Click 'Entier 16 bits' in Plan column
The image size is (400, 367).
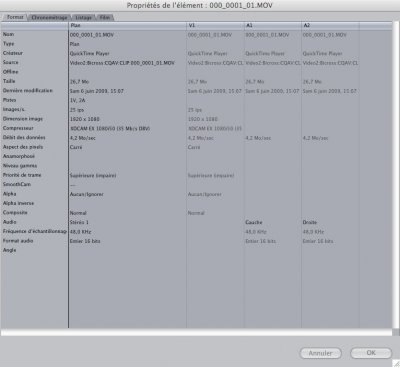[x=85, y=241]
